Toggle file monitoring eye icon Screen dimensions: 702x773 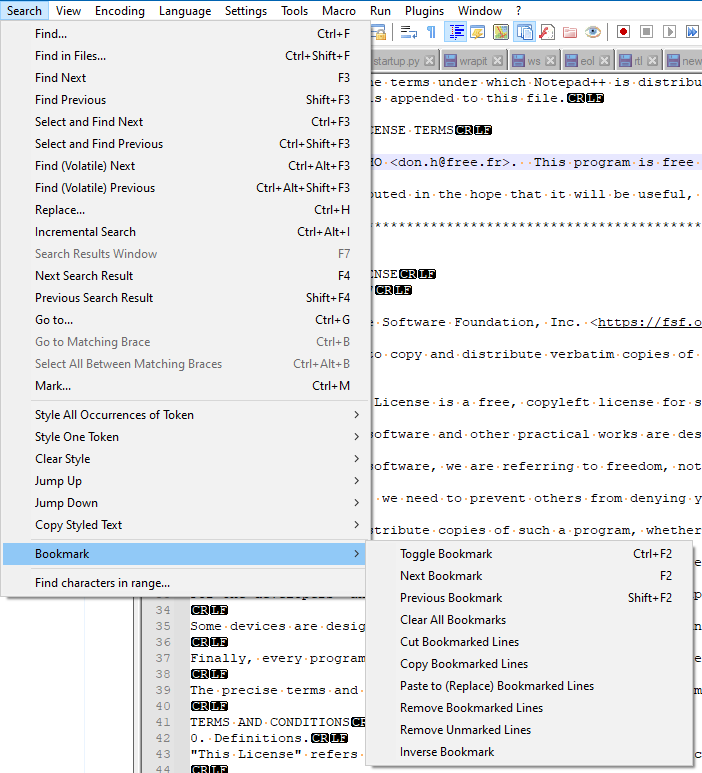(x=593, y=33)
